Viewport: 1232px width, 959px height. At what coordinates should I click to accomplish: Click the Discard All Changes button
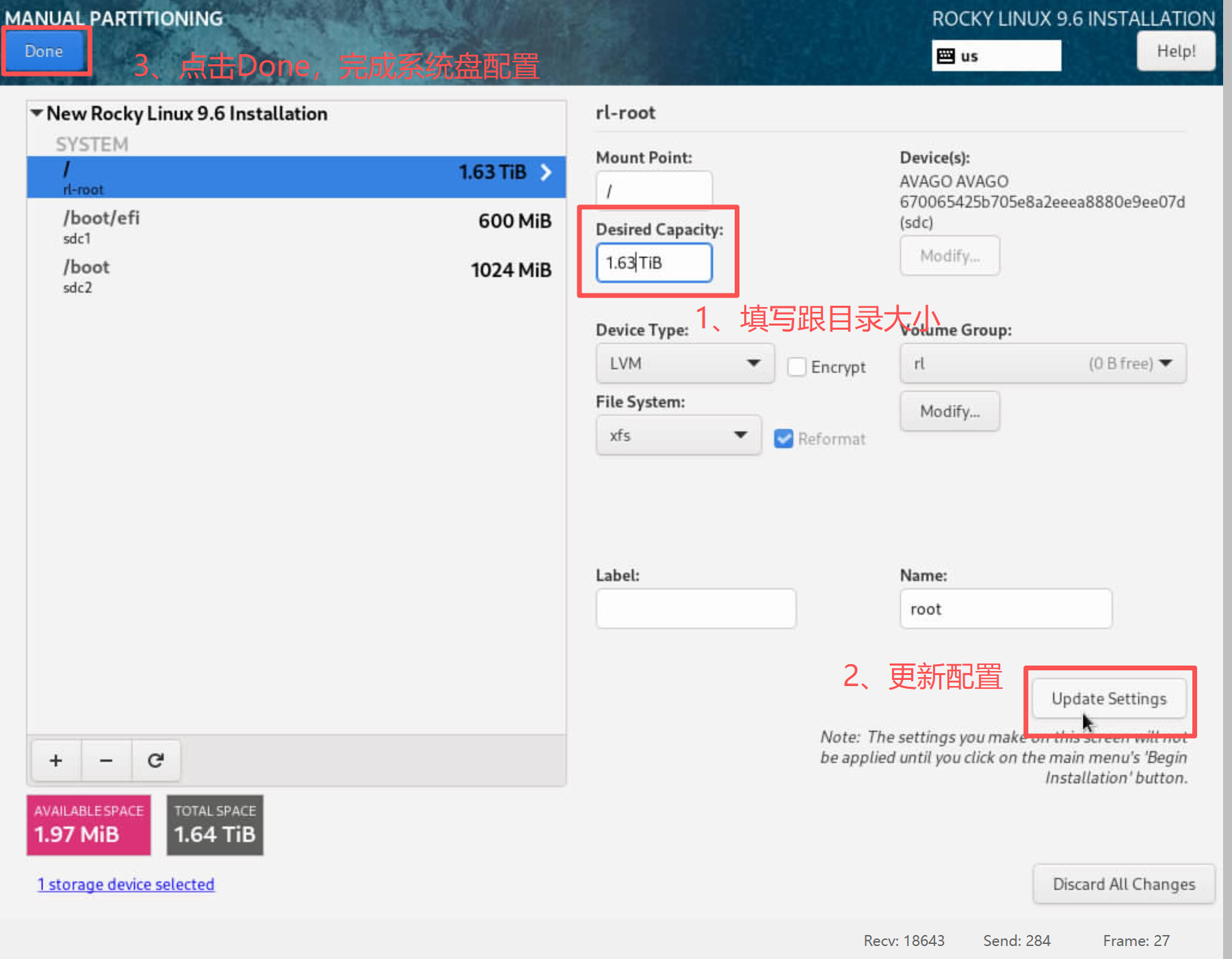tap(1123, 884)
